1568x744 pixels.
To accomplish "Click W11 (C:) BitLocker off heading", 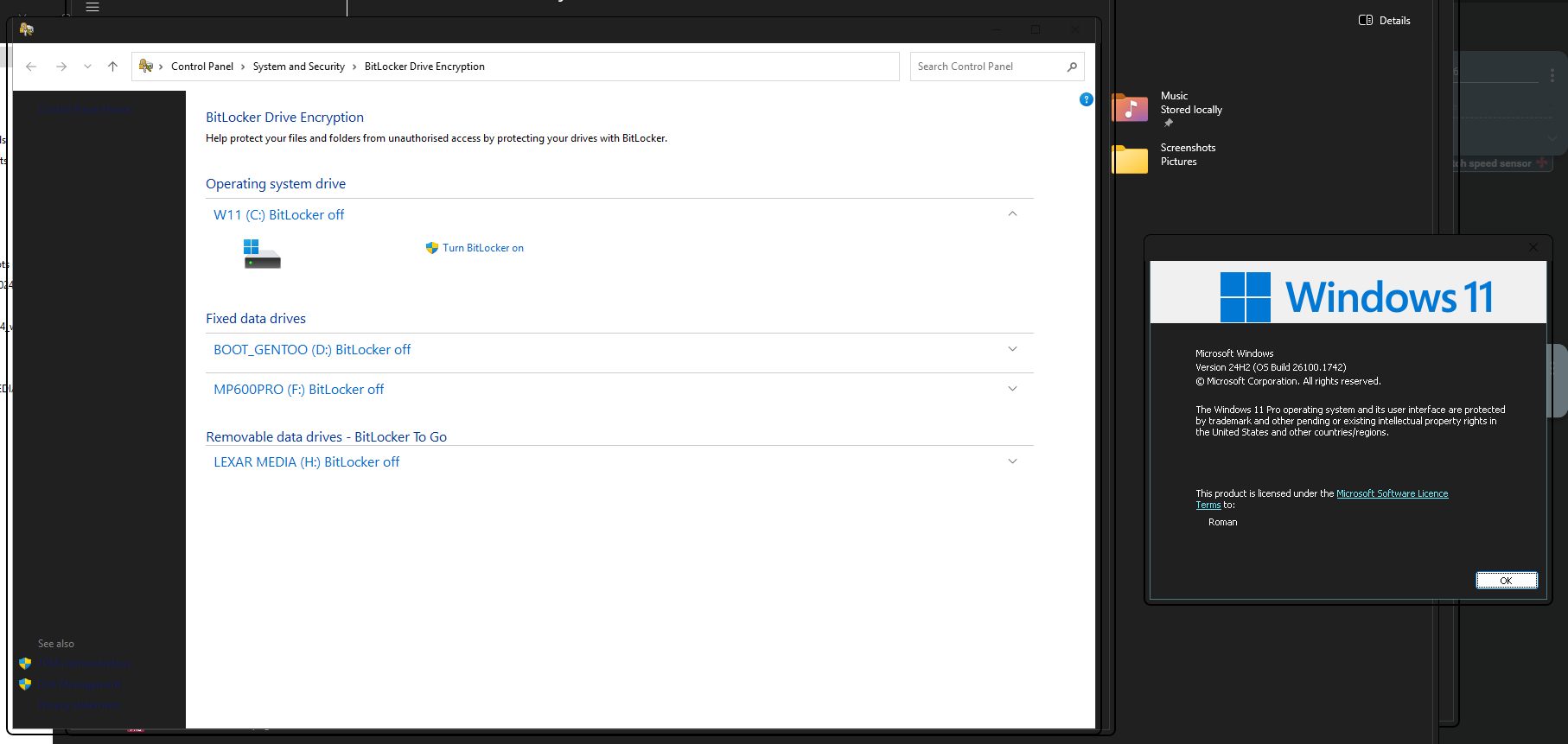I will point(278,215).
